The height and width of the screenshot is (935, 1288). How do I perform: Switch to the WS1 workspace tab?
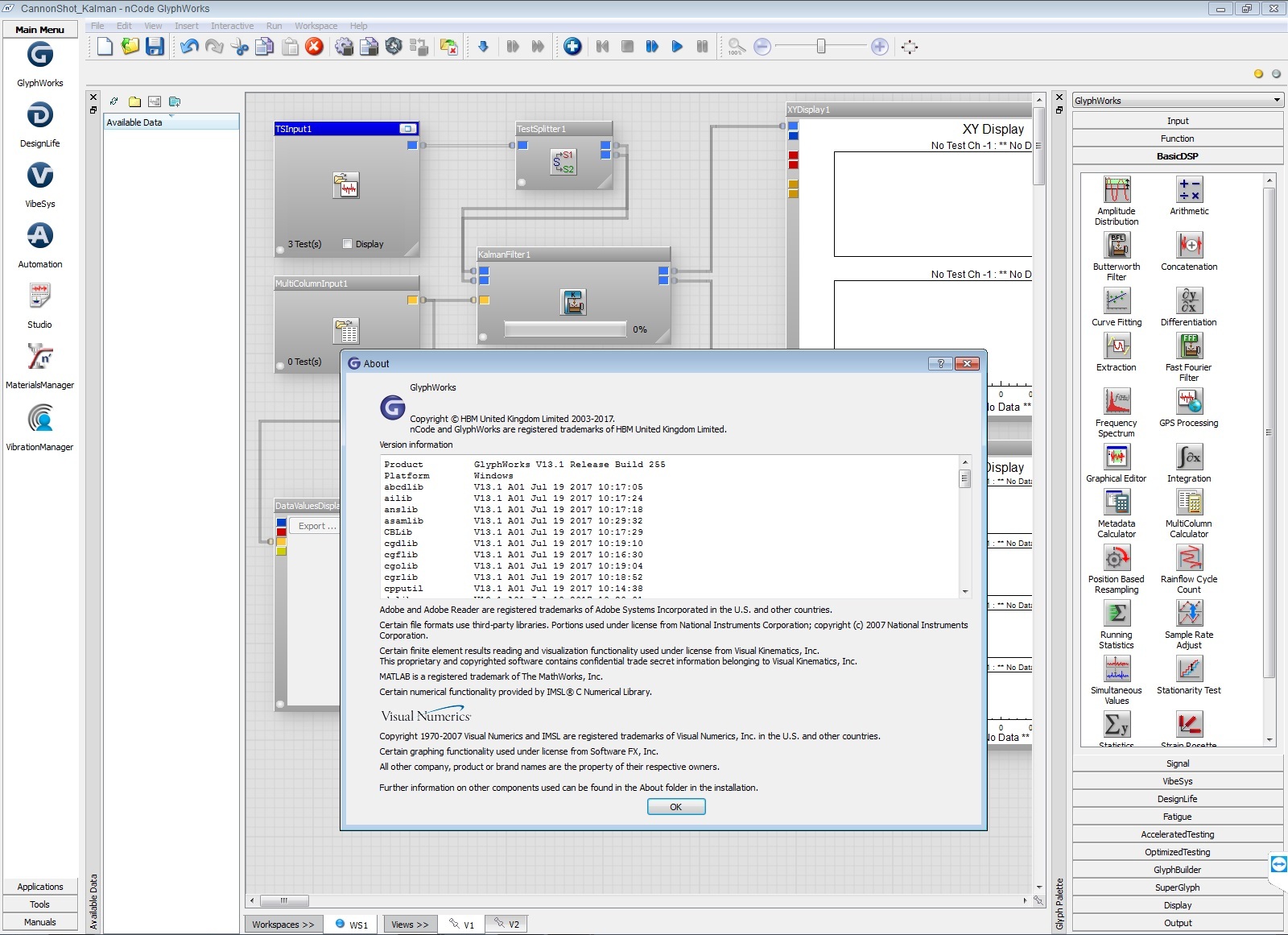[352, 925]
